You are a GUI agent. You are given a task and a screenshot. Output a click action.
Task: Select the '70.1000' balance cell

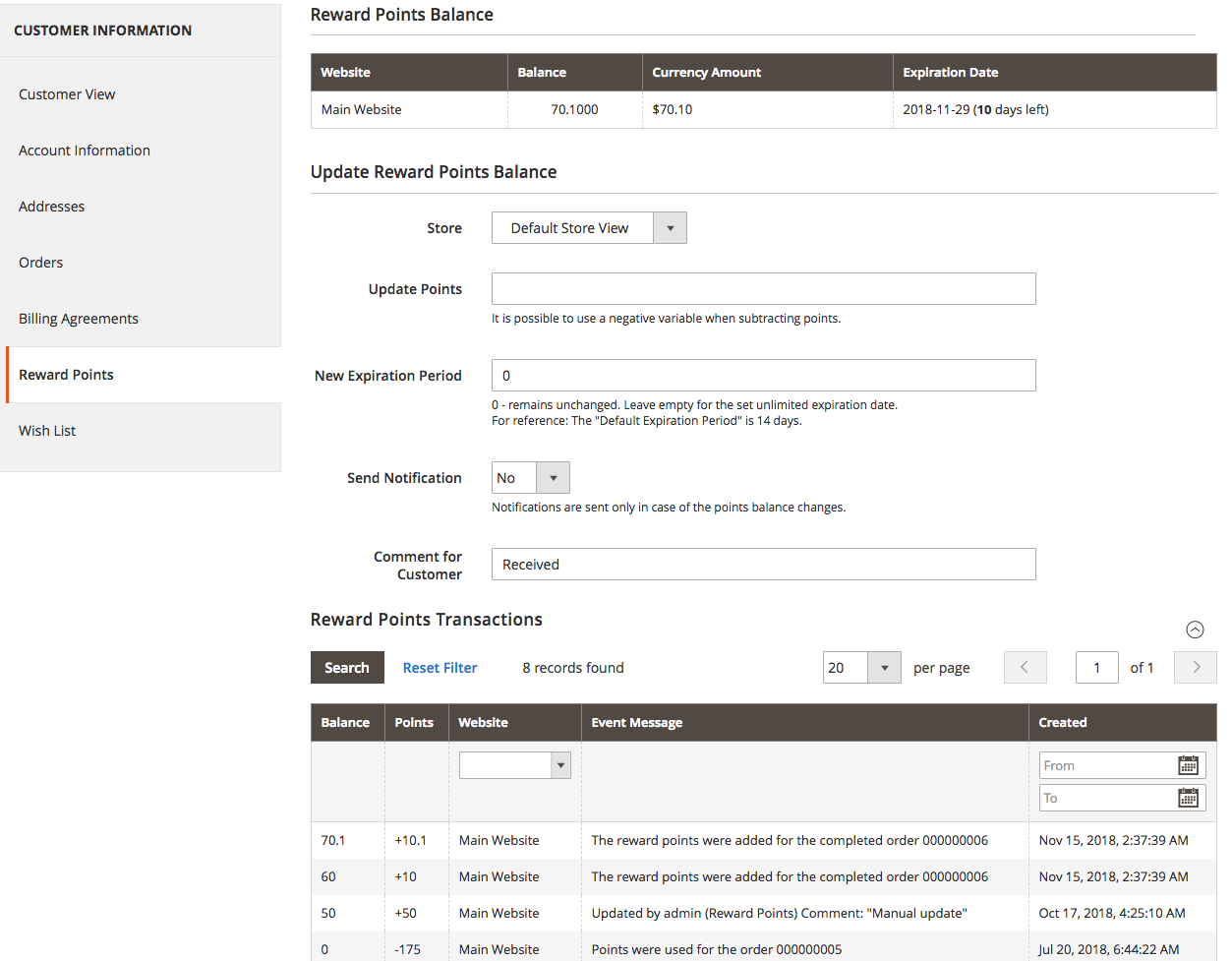click(x=574, y=109)
